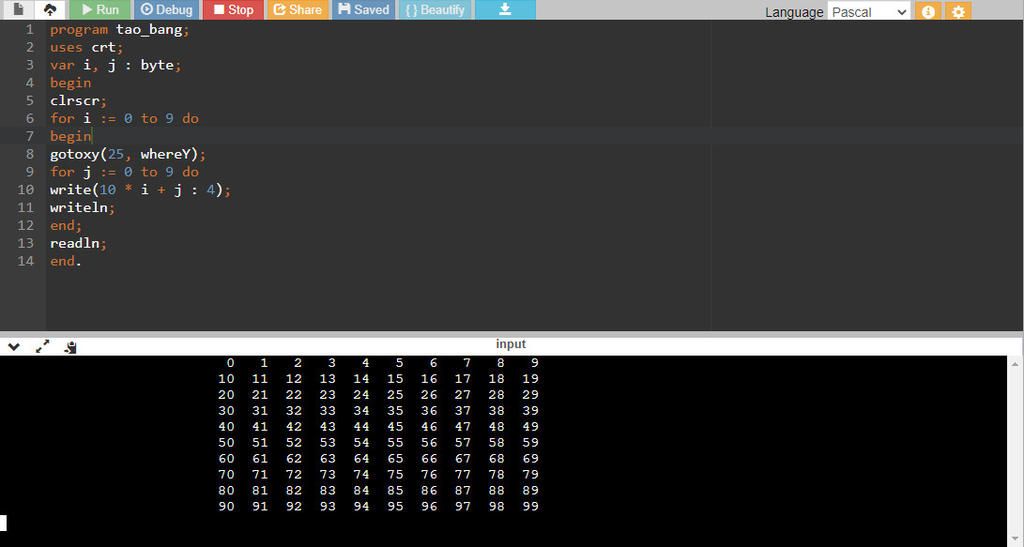Click line 'var i, j : byte;'
This screenshot has width=1024, height=547.
115,65
